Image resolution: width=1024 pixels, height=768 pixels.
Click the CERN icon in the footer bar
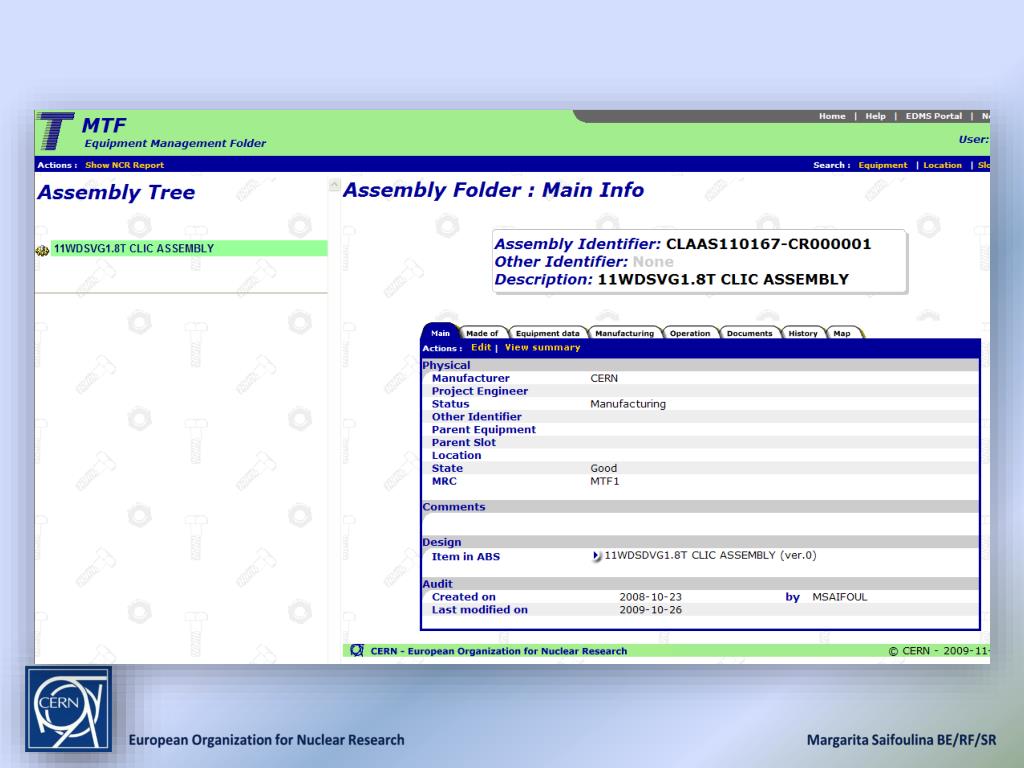click(357, 650)
